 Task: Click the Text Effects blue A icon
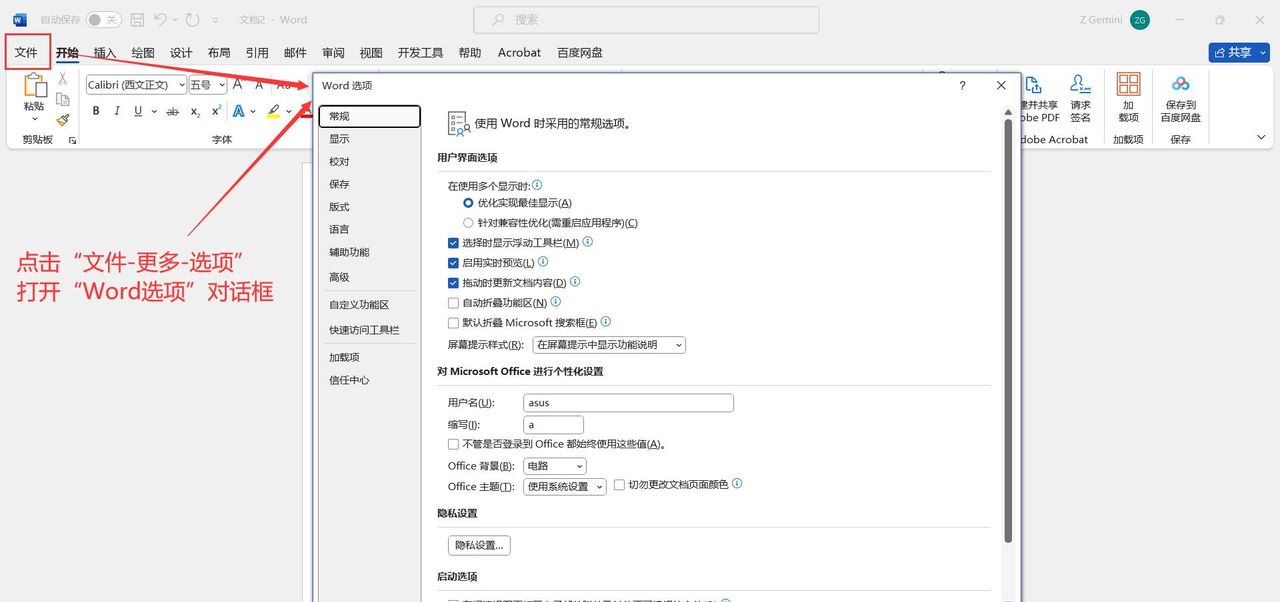[x=239, y=111]
